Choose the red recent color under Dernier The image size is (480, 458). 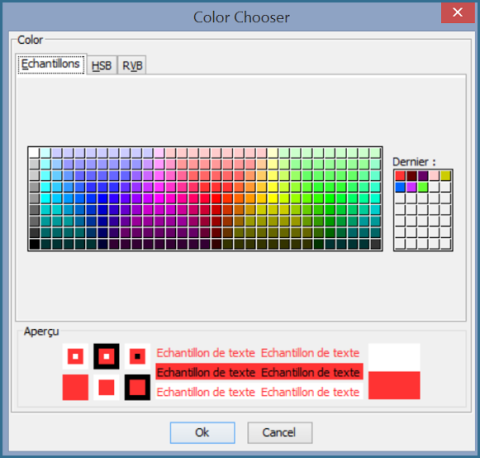(400, 176)
